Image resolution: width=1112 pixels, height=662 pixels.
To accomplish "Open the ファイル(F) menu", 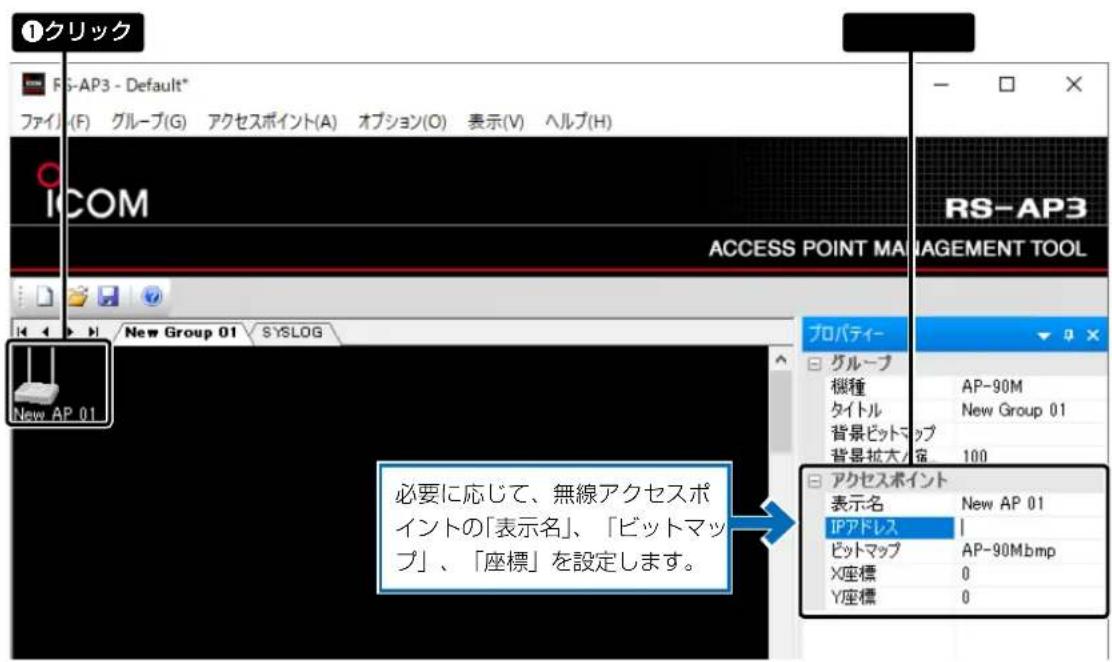I will (x=55, y=121).
